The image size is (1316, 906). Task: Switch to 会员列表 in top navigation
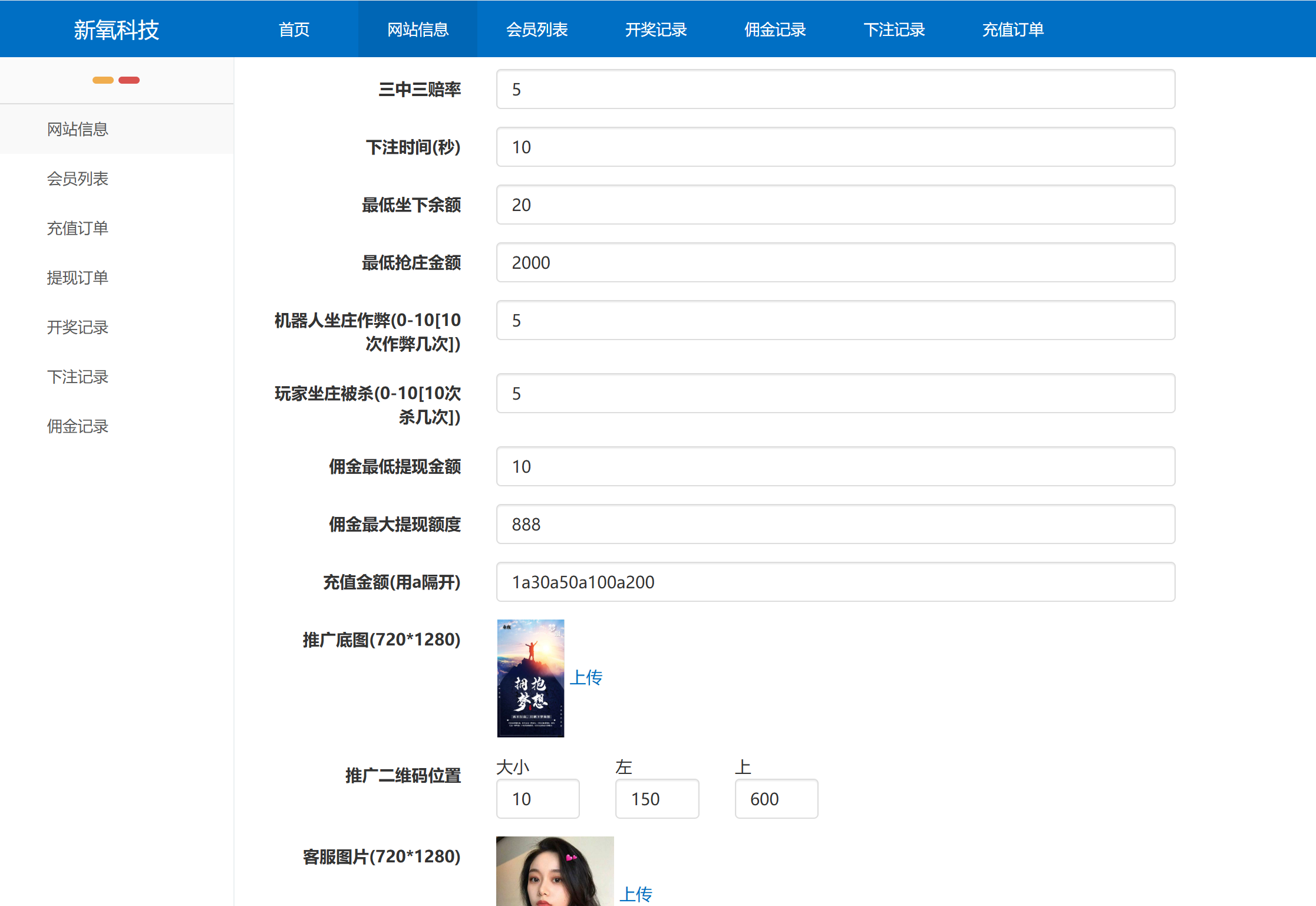(x=537, y=29)
